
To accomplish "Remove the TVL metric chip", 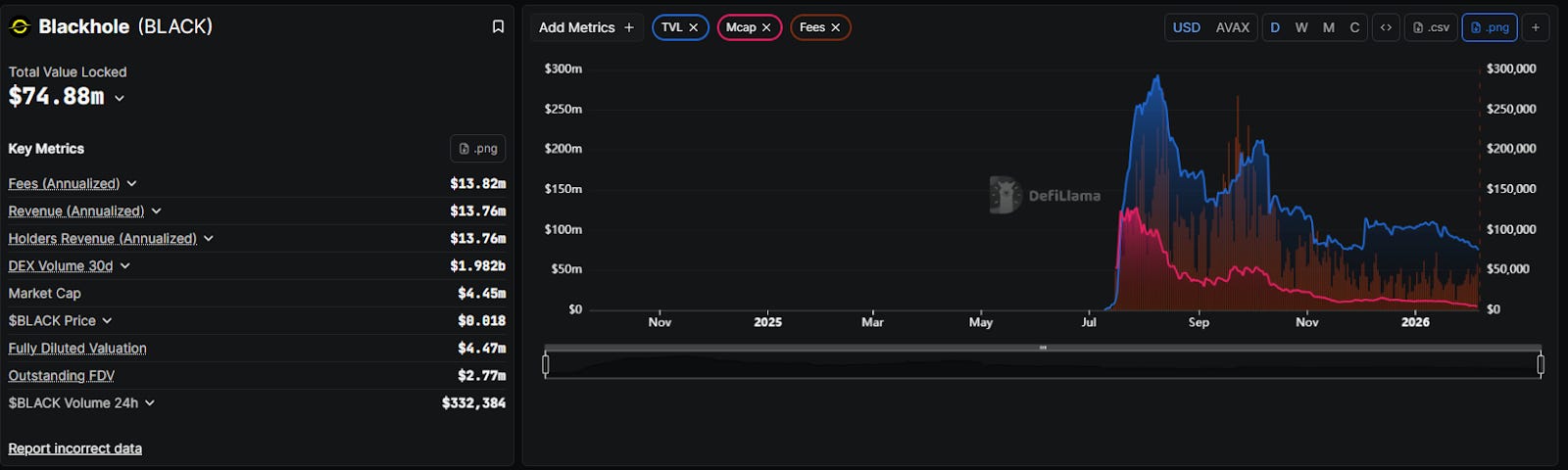I will [x=693, y=27].
